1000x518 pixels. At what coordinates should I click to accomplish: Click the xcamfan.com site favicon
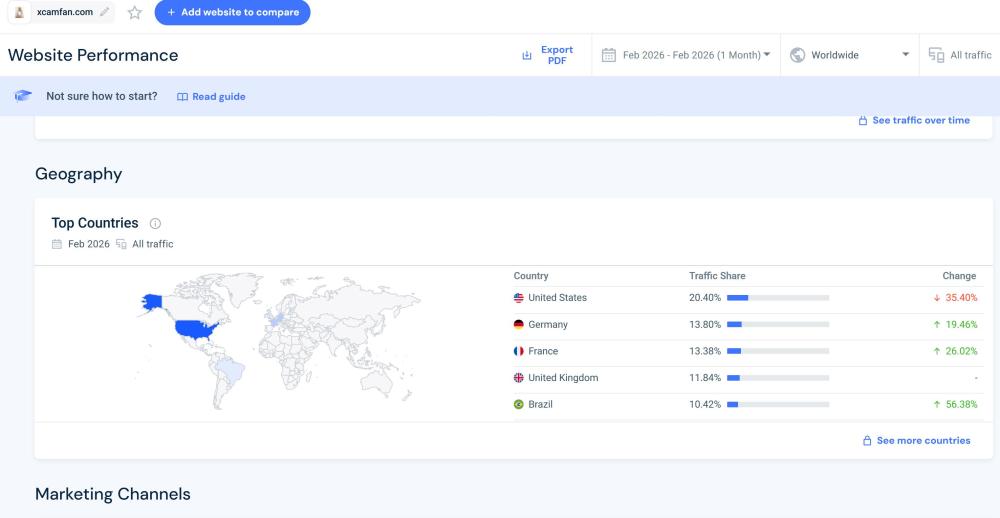[19, 12]
